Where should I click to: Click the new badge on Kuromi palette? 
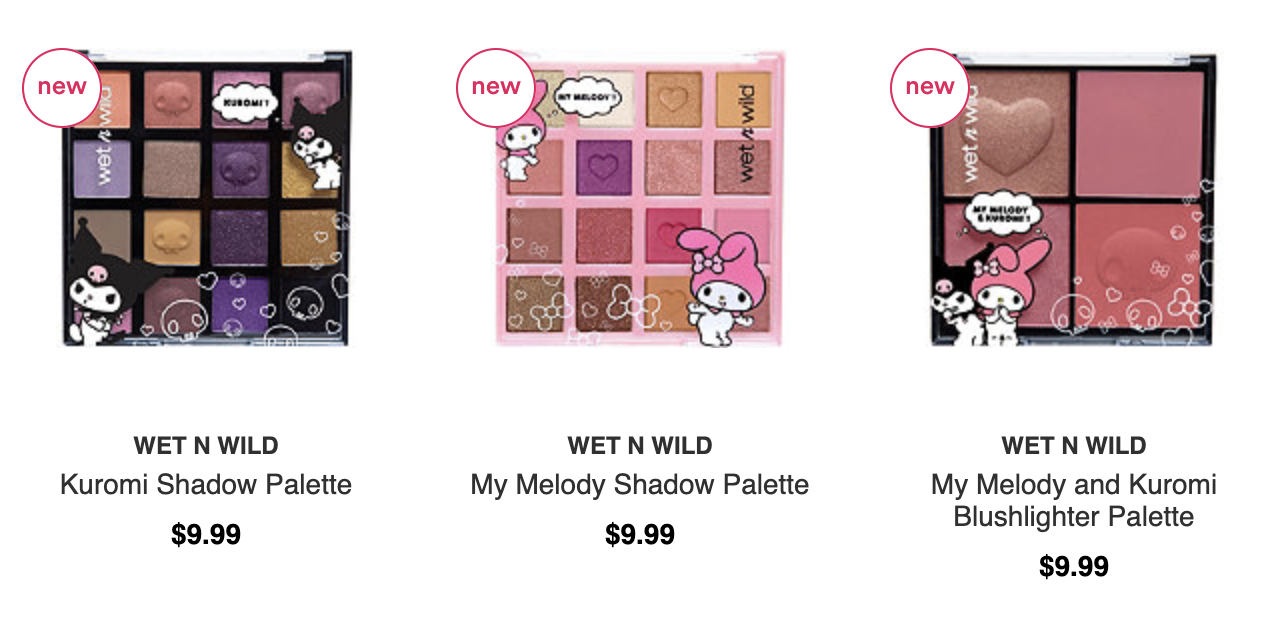62,87
